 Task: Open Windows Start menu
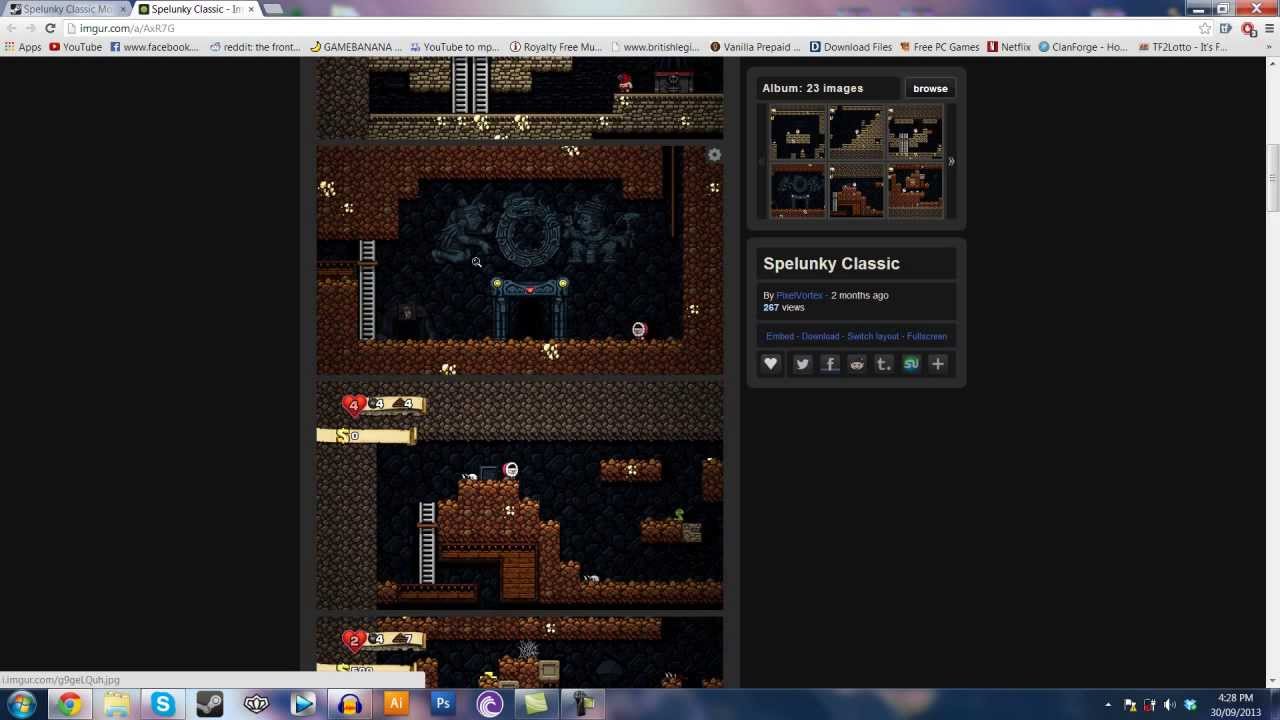coord(21,704)
